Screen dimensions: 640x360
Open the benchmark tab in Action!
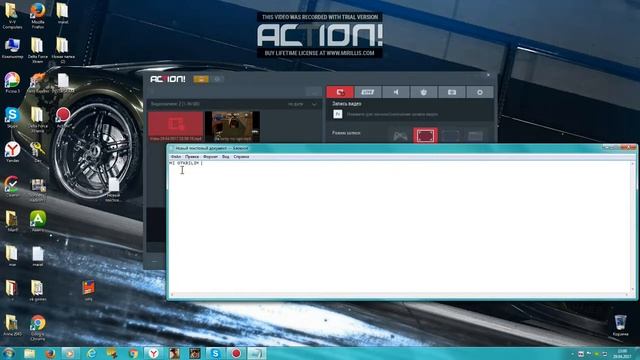coord(424,92)
